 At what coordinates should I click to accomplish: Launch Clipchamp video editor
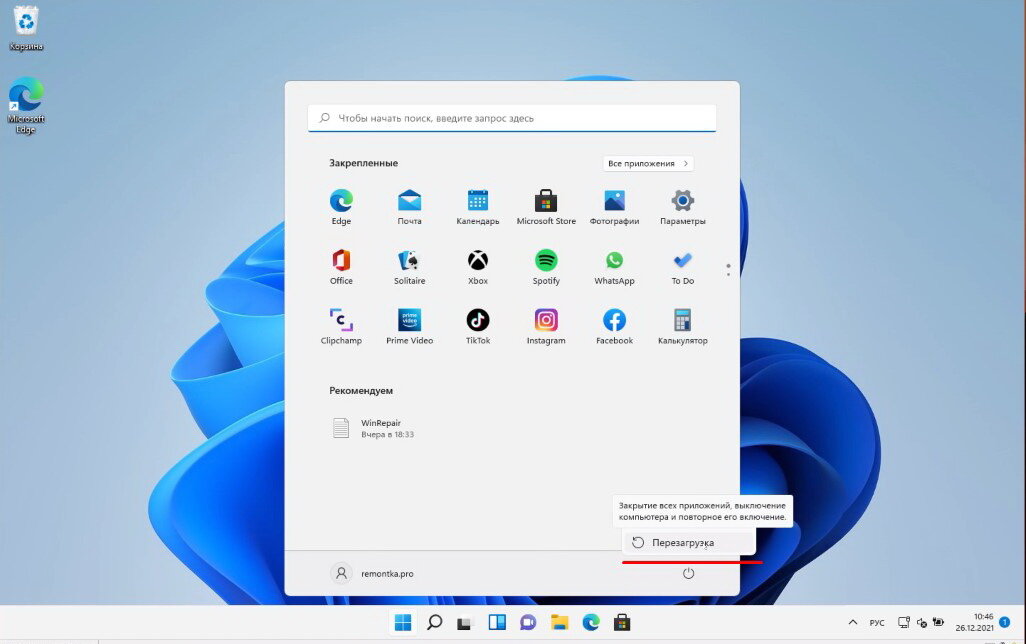point(341,326)
